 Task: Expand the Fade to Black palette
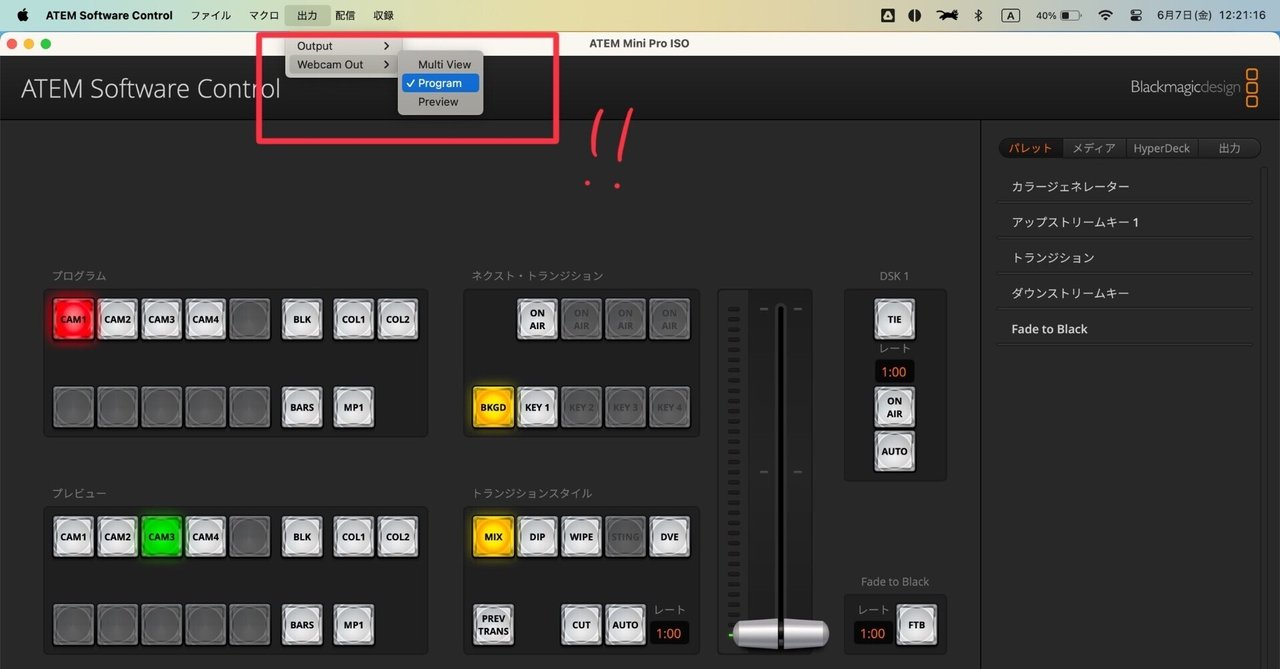point(1124,329)
